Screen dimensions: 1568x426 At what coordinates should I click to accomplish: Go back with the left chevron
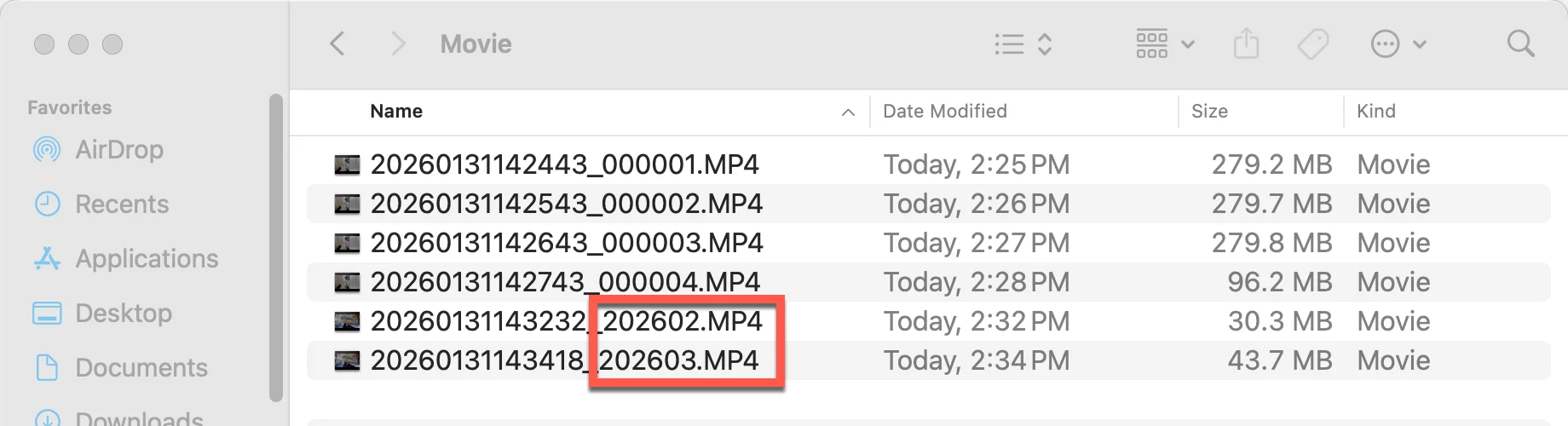[337, 43]
